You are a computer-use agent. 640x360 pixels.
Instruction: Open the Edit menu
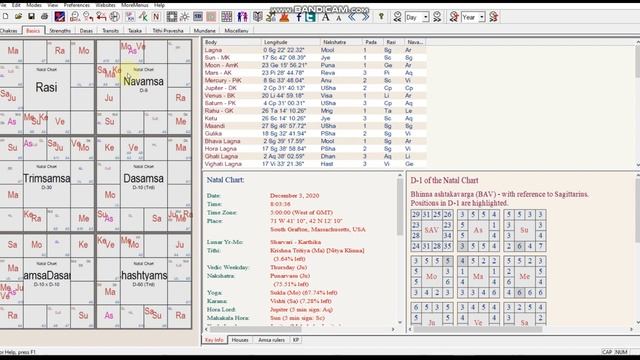click(16, 5)
